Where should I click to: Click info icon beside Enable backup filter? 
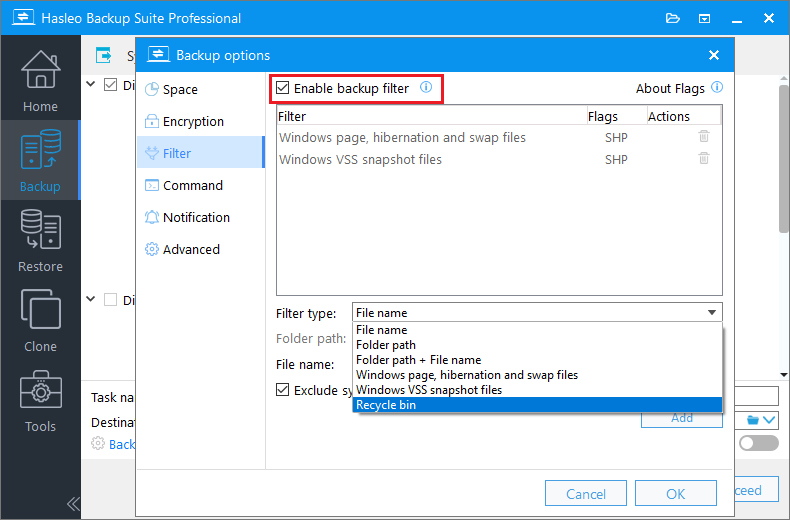point(426,87)
